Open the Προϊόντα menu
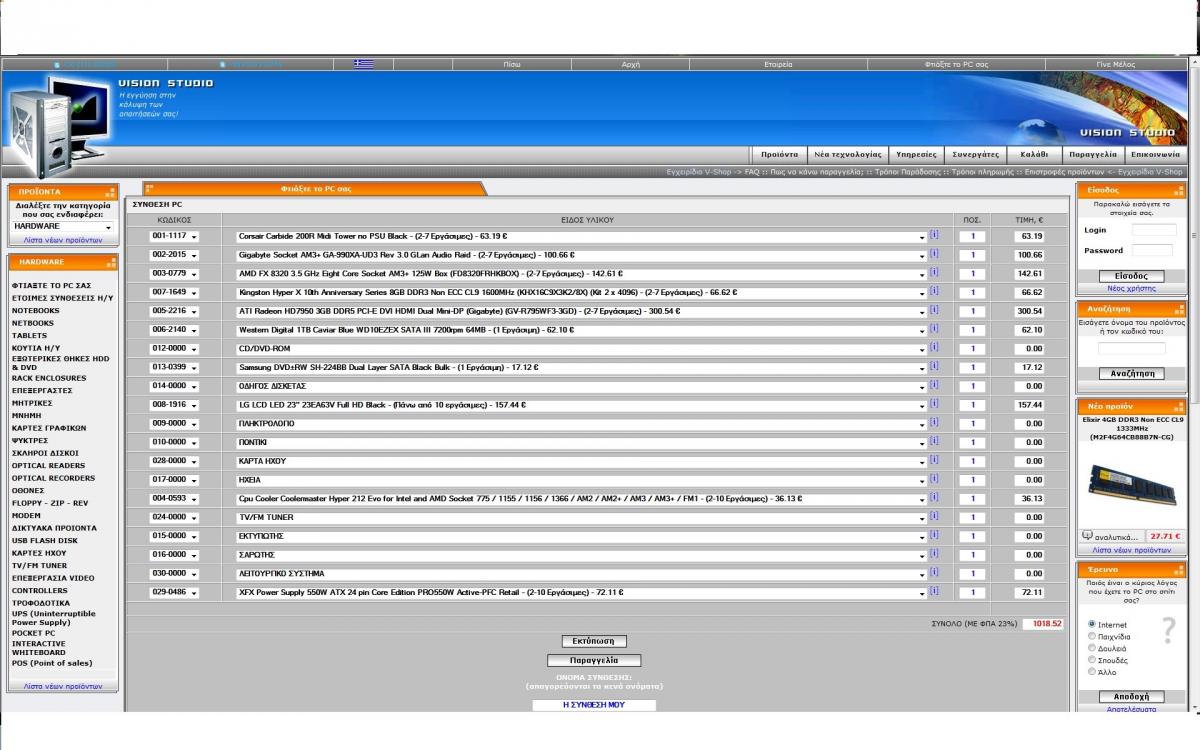 pos(779,155)
